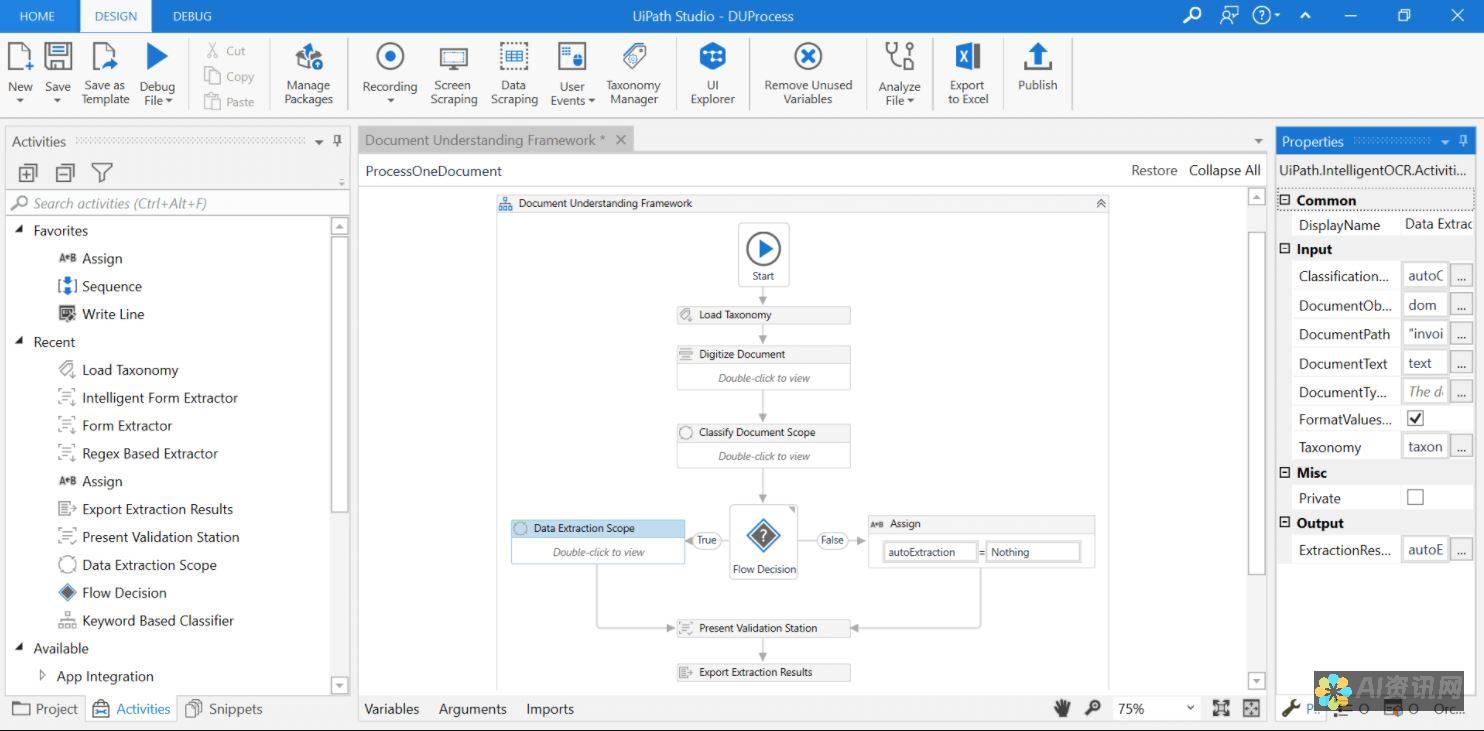Click Restore in the designer
Image resolution: width=1484 pixels, height=731 pixels.
[1154, 170]
